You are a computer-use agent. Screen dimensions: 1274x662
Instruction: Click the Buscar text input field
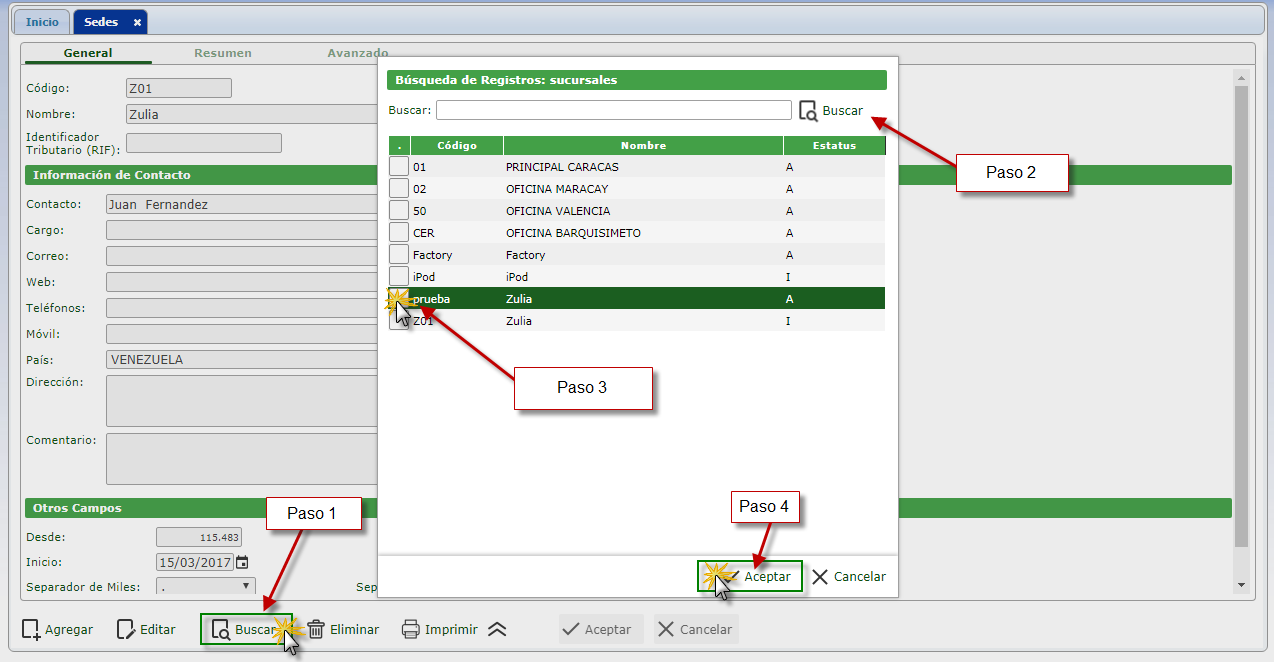[x=613, y=110]
